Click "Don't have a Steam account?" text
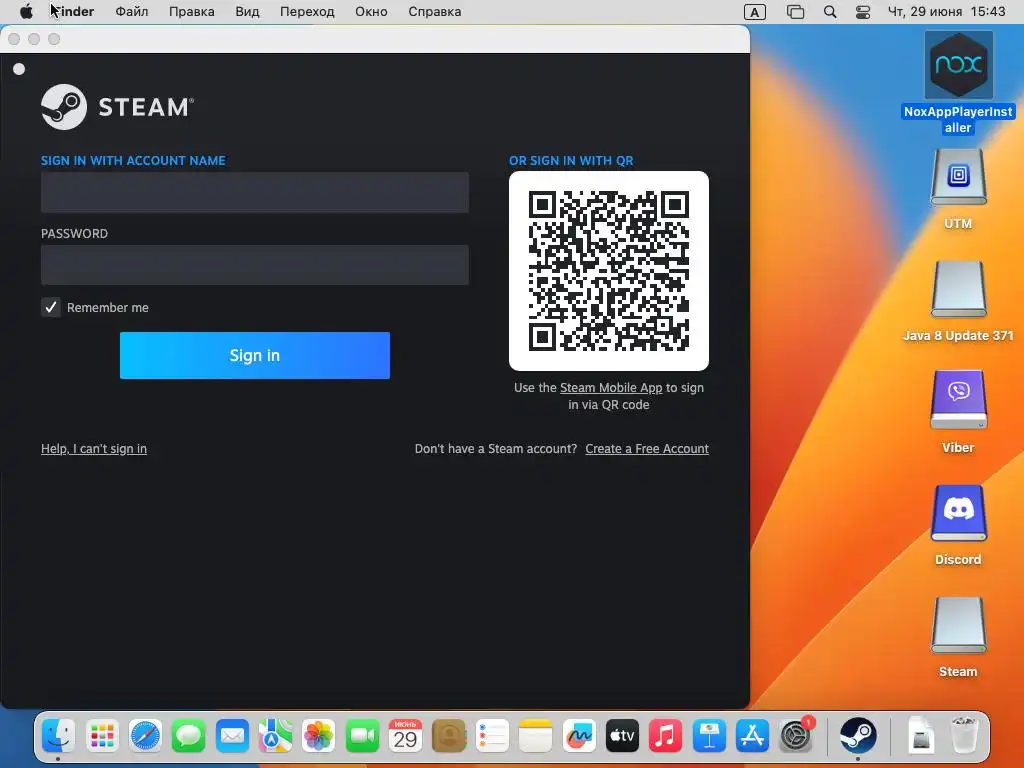Screen dimensions: 1024x768 (x=496, y=449)
